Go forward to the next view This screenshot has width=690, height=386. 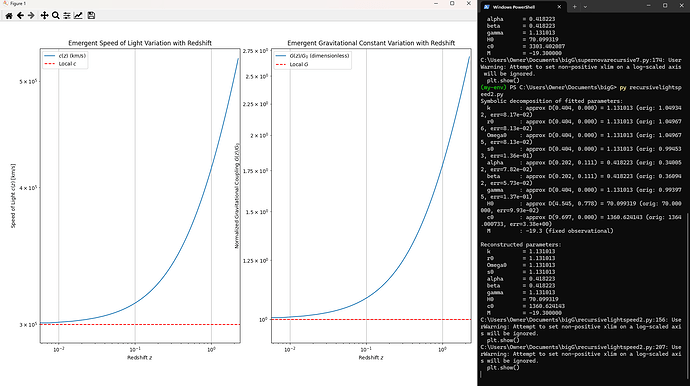click(x=31, y=15)
